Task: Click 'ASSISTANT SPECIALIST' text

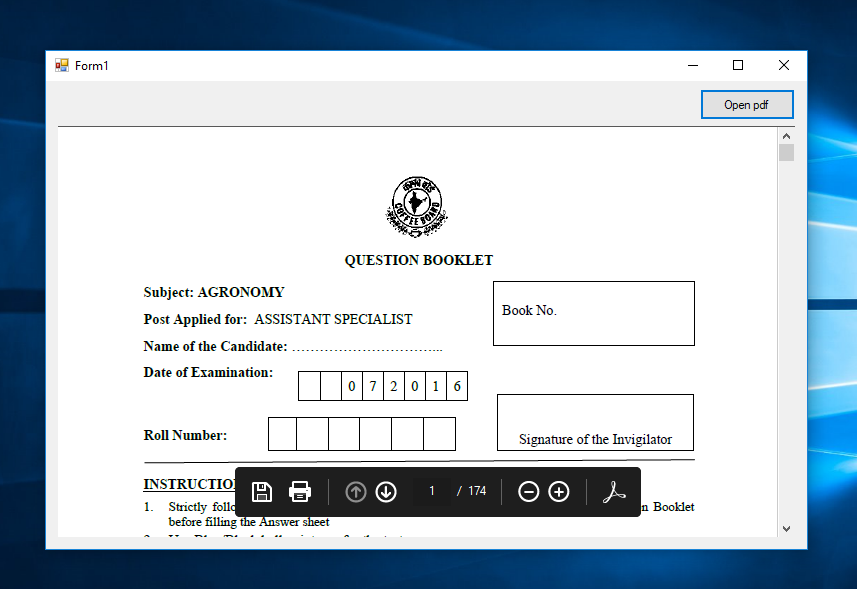Action: pyautogui.click(x=333, y=319)
